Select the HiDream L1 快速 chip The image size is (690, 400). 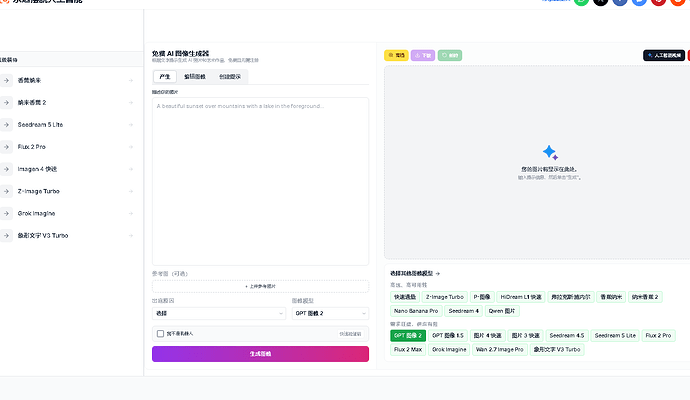click(521, 297)
